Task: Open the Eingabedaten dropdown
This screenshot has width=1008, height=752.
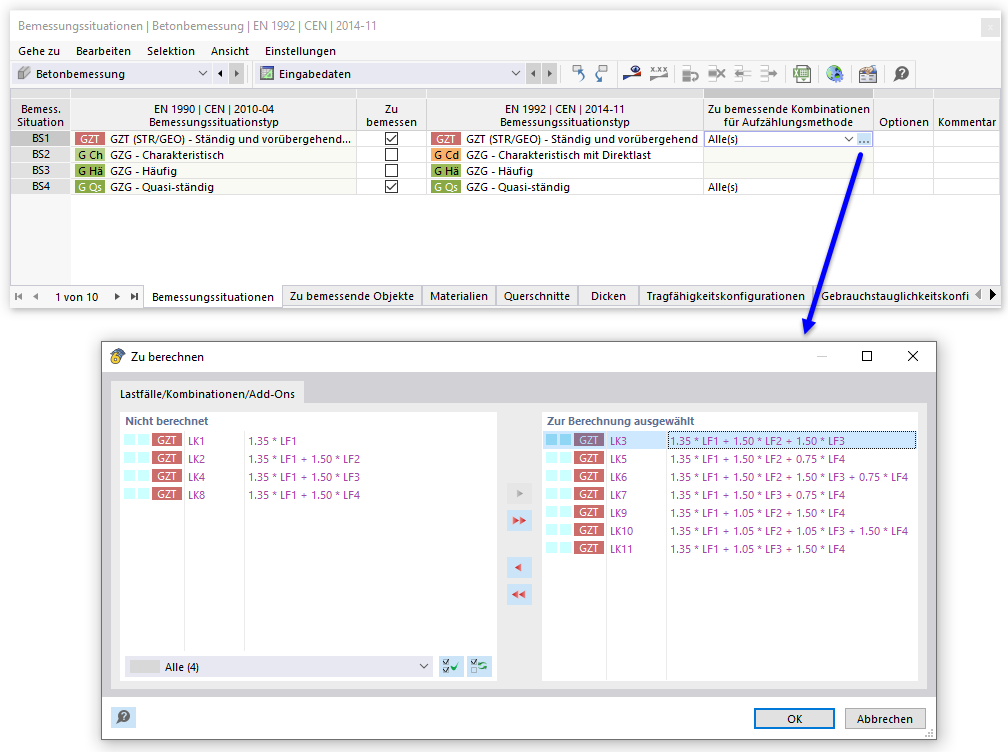Action: [x=516, y=74]
